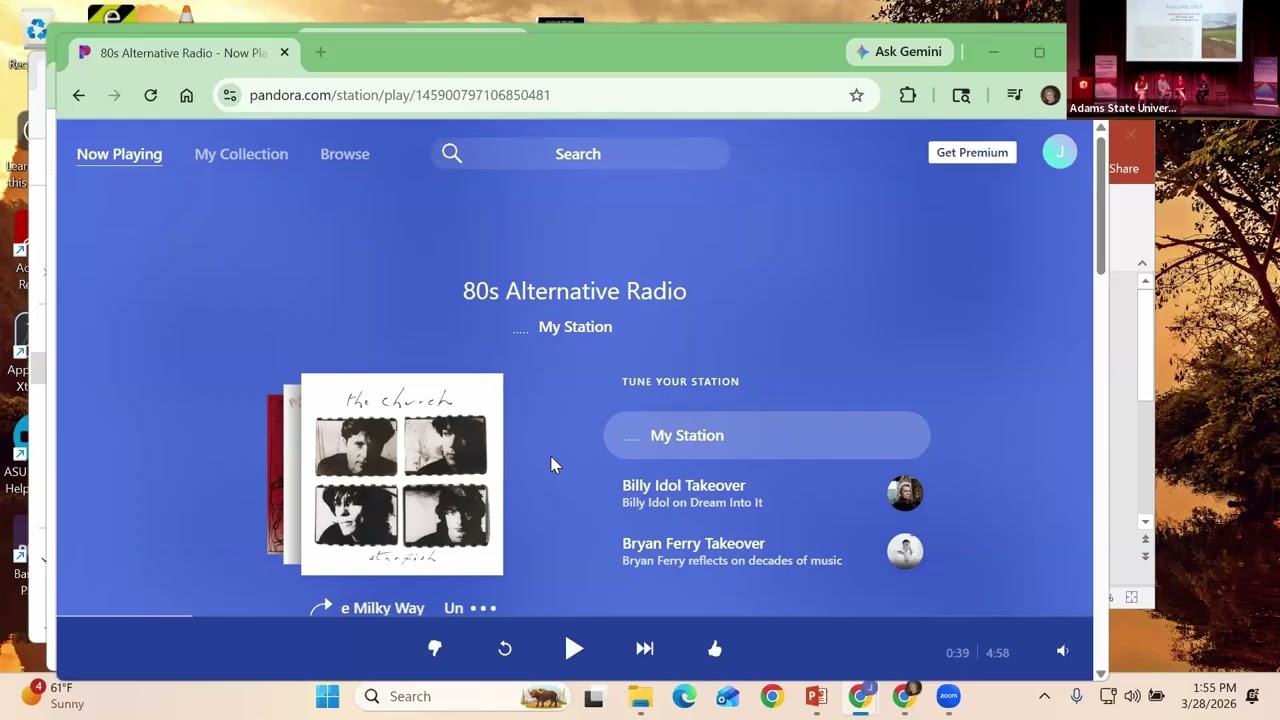Open the Windows Start menu
The width and height of the screenshot is (1280, 720).
[x=327, y=696]
